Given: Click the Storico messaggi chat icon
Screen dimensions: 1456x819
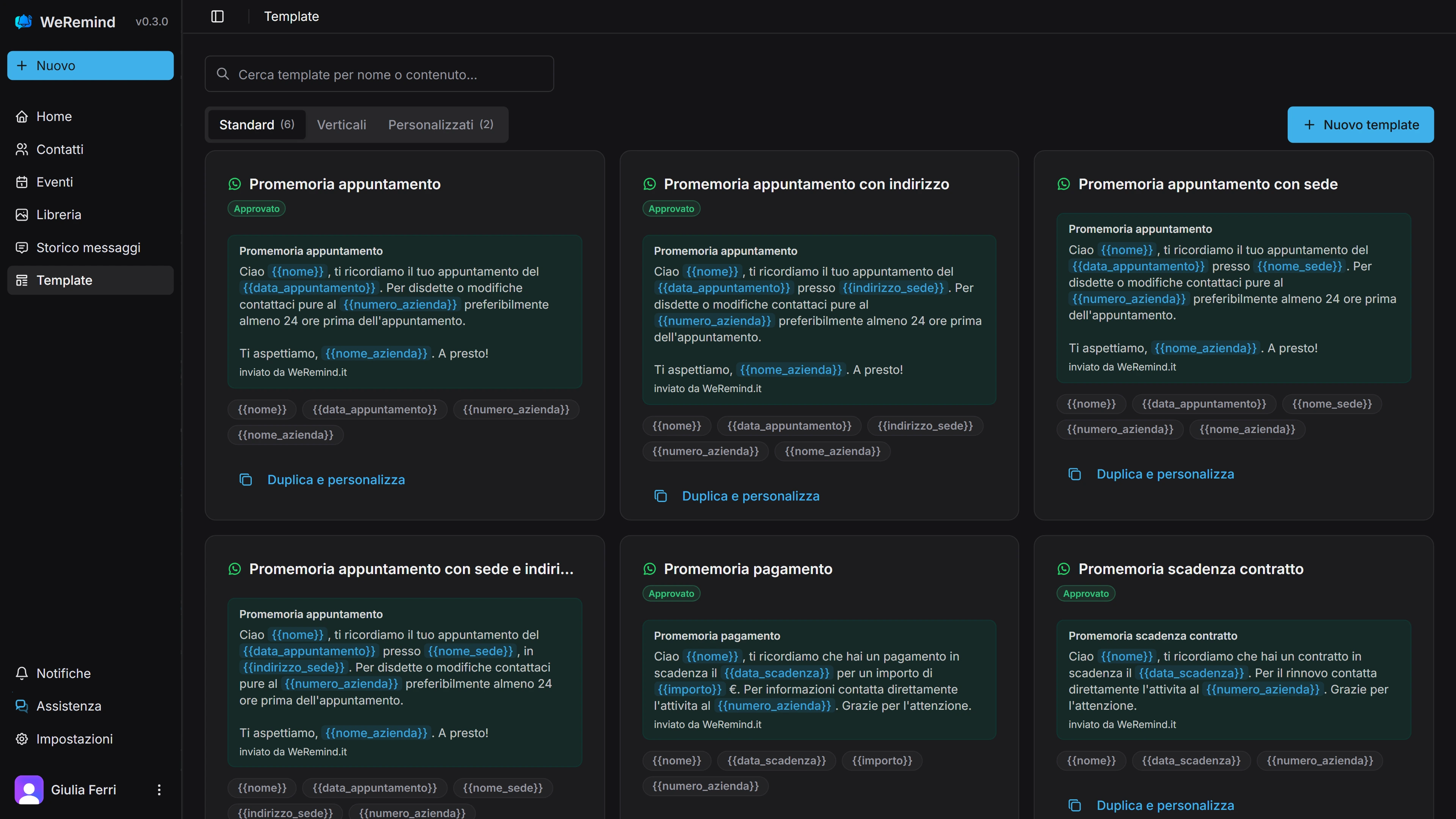Looking at the screenshot, I should pyautogui.click(x=22, y=248).
